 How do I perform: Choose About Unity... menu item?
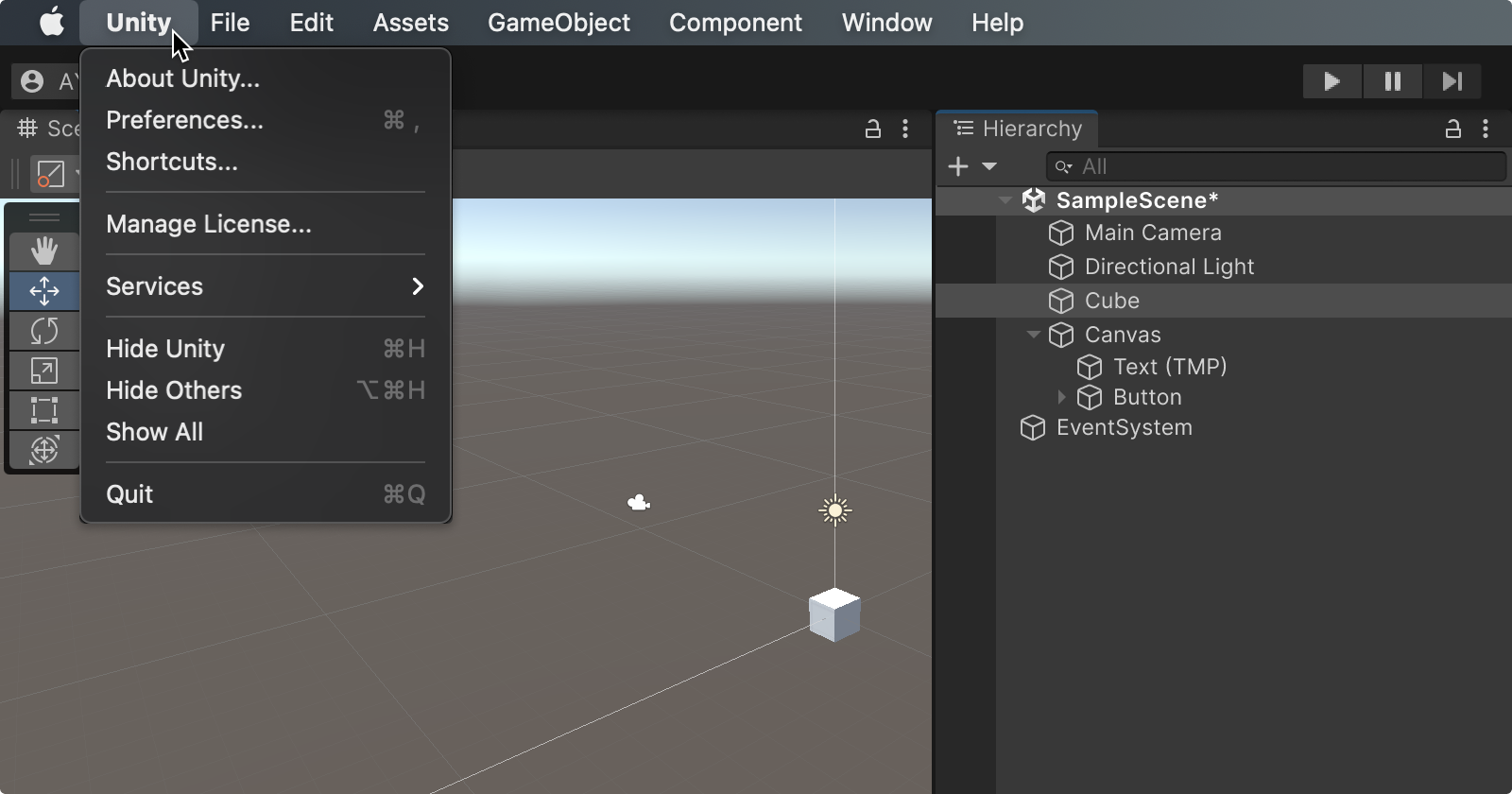point(266,78)
